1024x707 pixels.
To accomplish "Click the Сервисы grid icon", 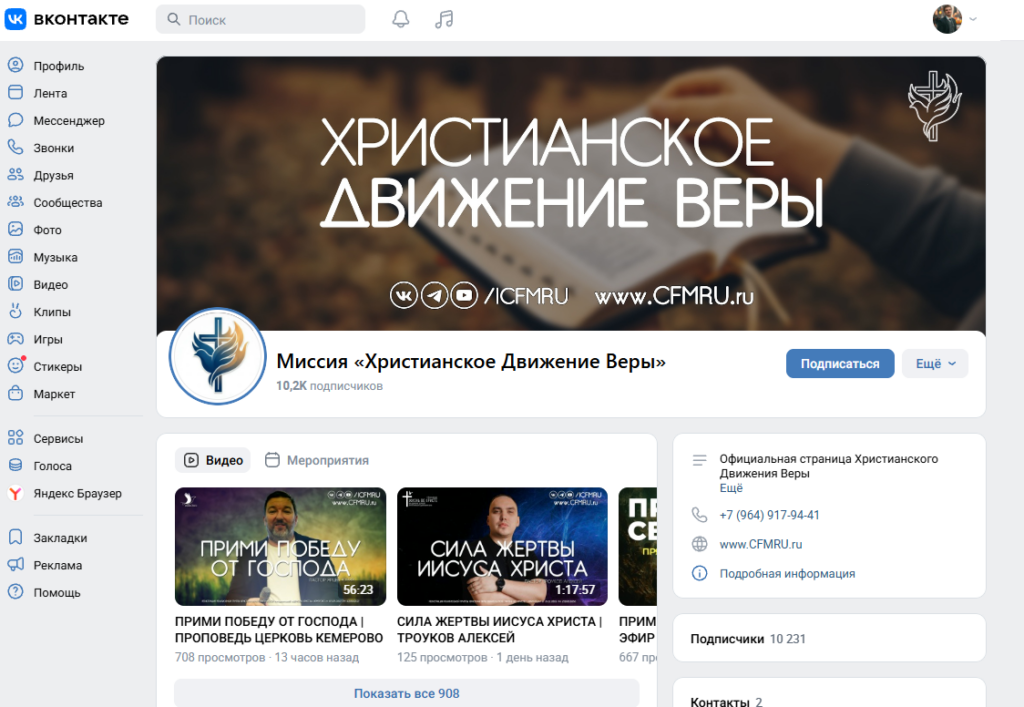I will coord(16,438).
